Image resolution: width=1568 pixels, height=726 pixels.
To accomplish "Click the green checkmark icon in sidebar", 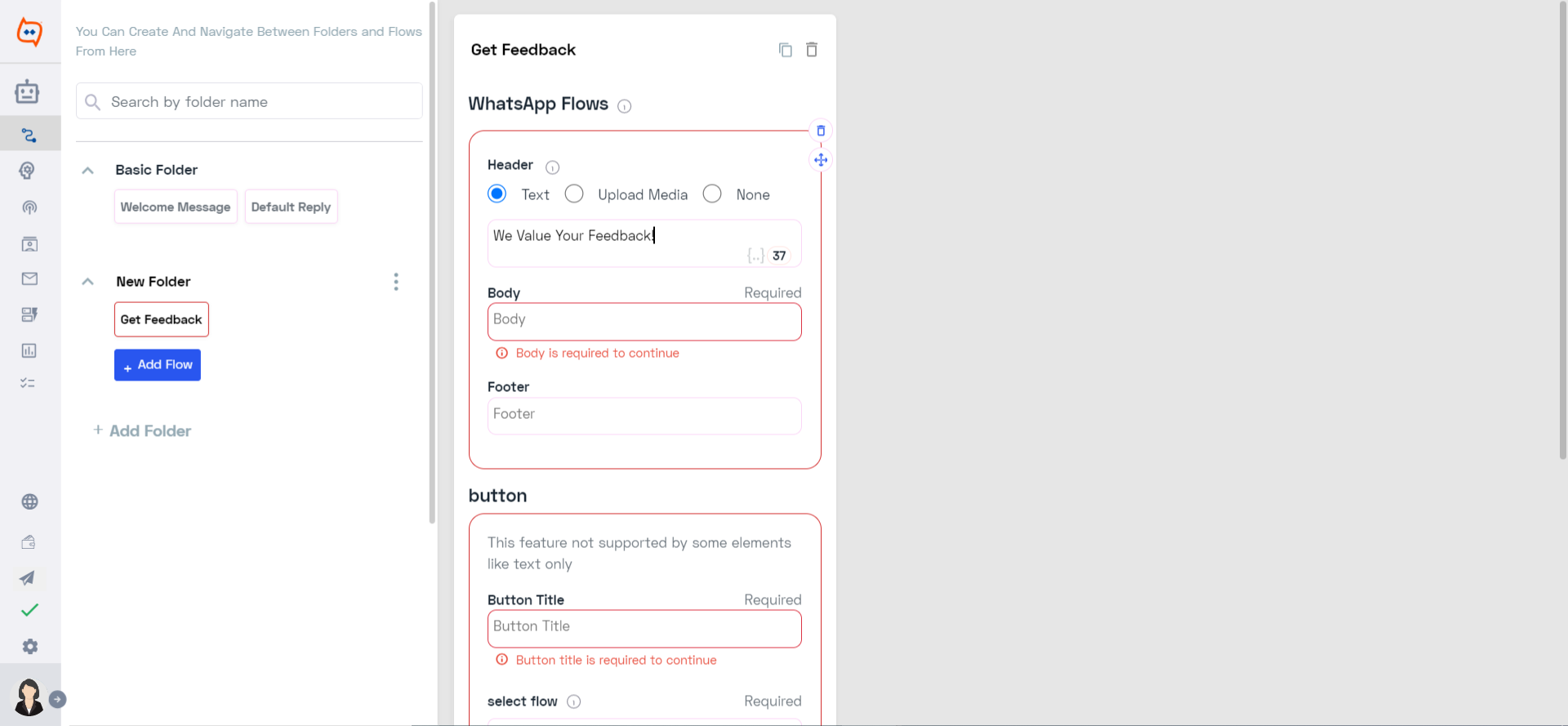I will click(x=29, y=610).
